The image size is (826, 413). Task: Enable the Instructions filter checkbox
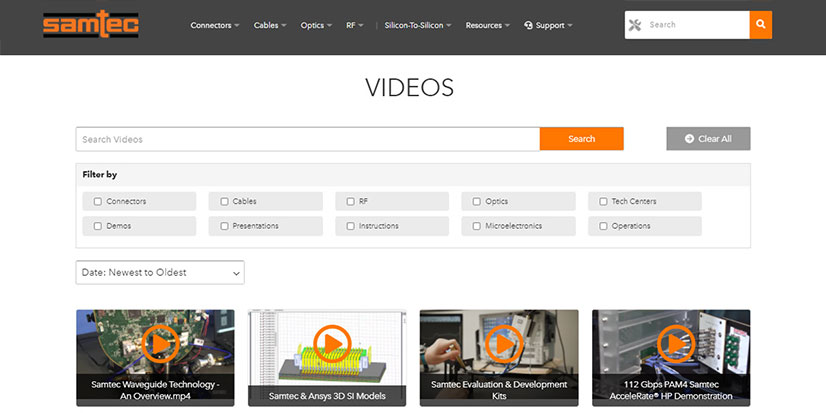point(350,226)
